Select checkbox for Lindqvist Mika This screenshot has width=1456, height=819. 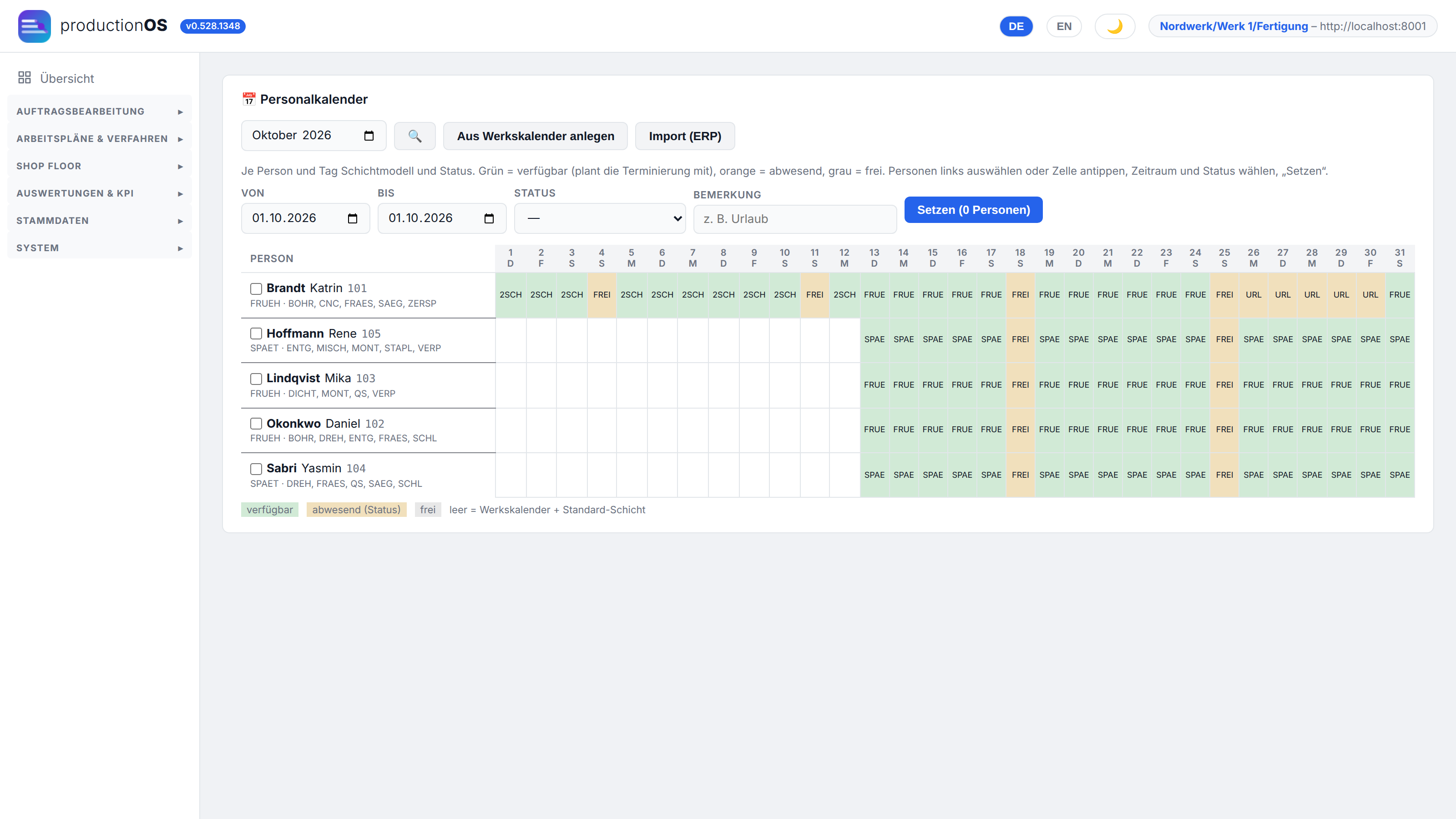point(256,379)
